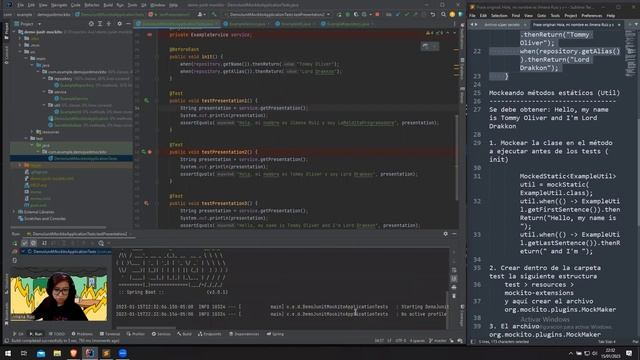
Task: Open the run configuration dropdown in toolbar
Action: pyautogui.click(x=278, y=14)
